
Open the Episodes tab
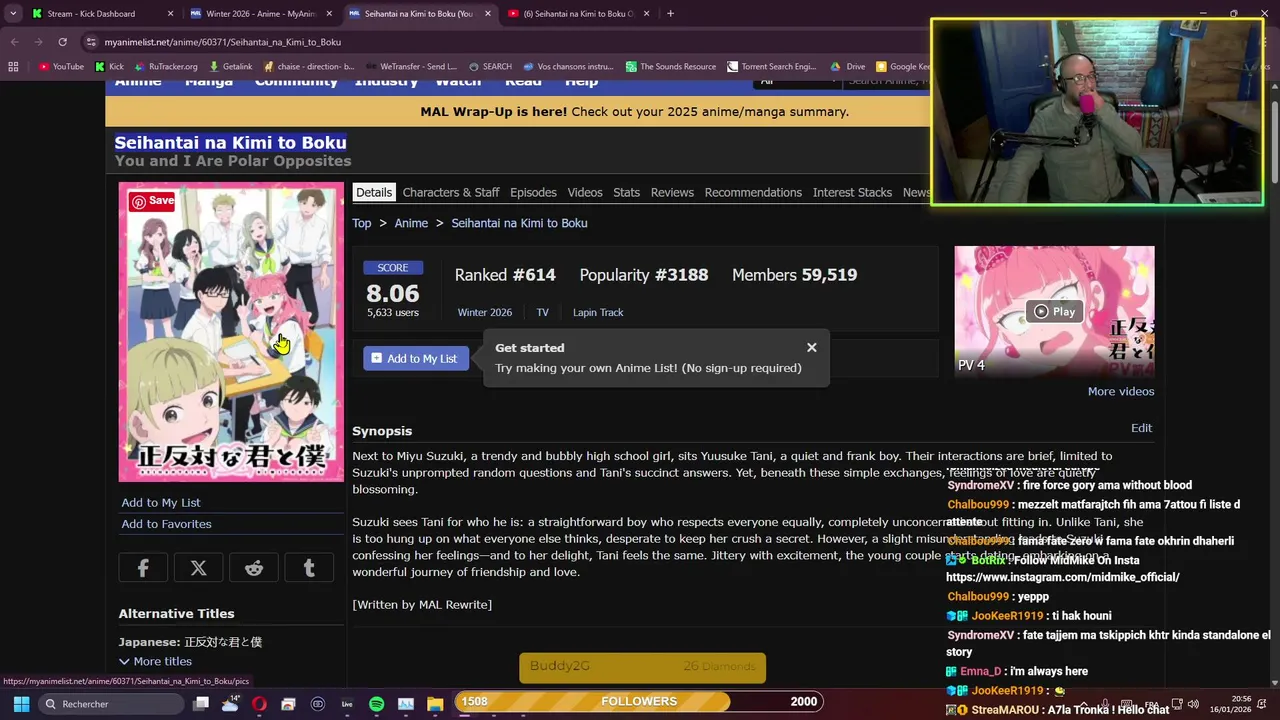pos(533,192)
